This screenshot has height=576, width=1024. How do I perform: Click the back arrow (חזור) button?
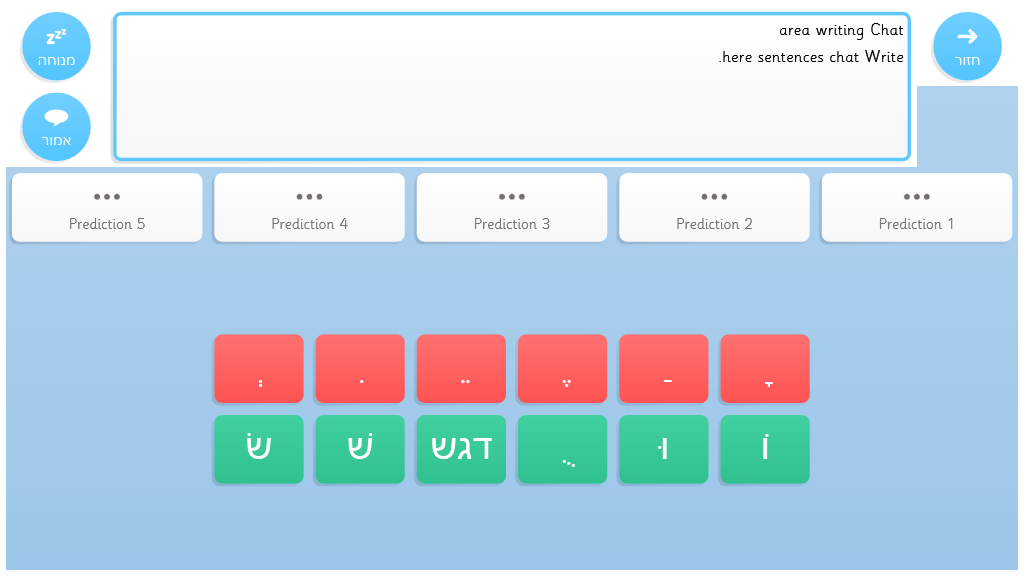point(967,46)
